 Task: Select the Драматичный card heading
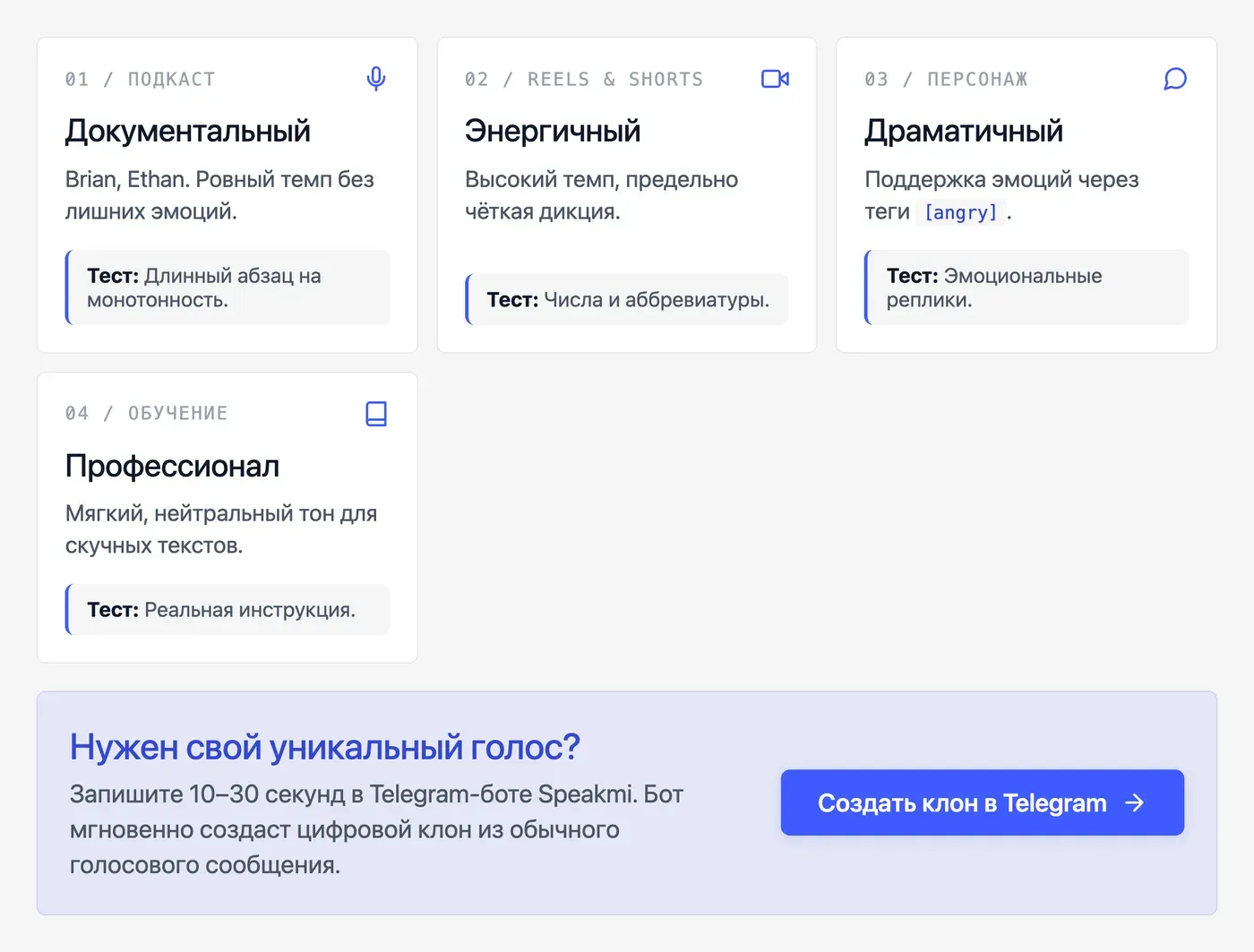(x=964, y=132)
